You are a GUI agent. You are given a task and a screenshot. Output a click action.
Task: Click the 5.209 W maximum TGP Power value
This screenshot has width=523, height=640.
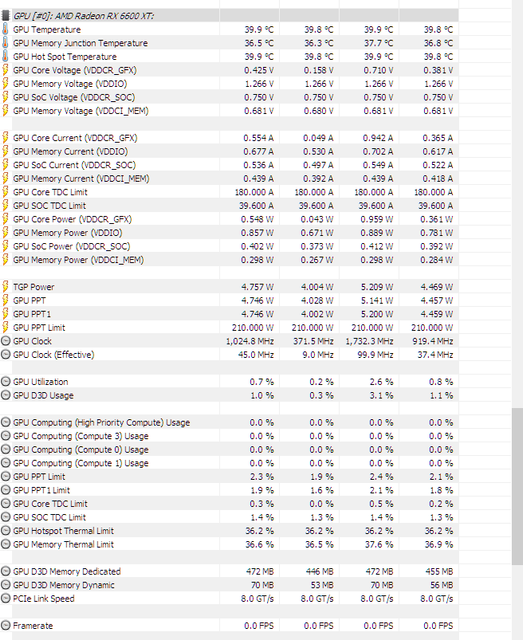[377, 287]
